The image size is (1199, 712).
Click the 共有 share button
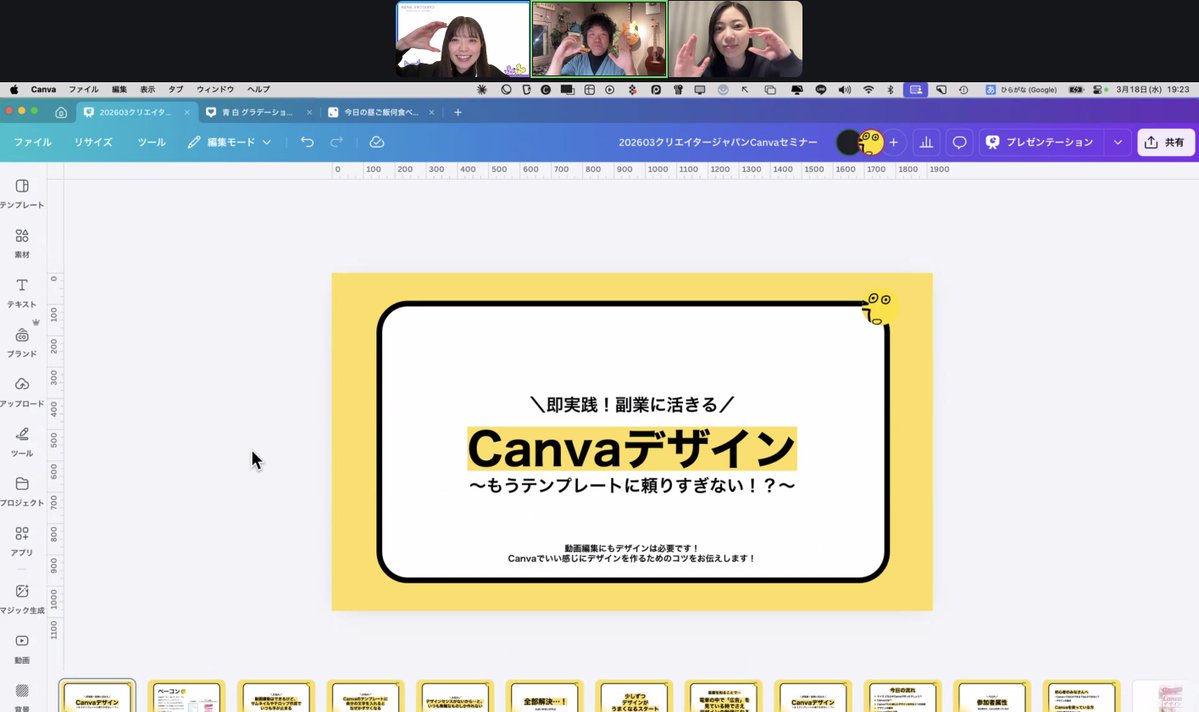pos(1165,142)
